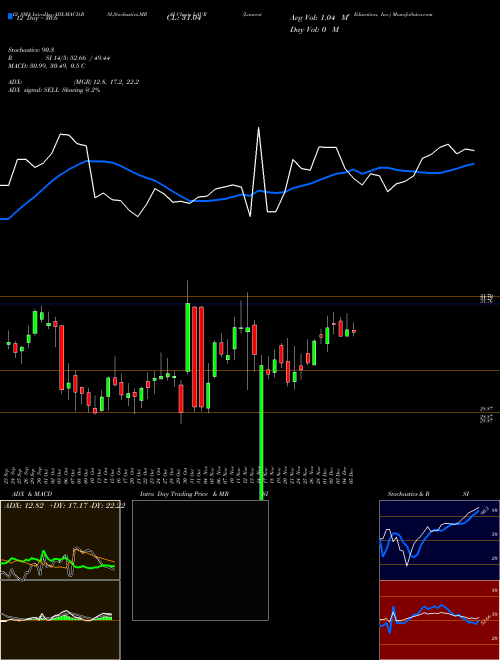
Task: Click the tallest green candlestick body
Action: (187, 337)
